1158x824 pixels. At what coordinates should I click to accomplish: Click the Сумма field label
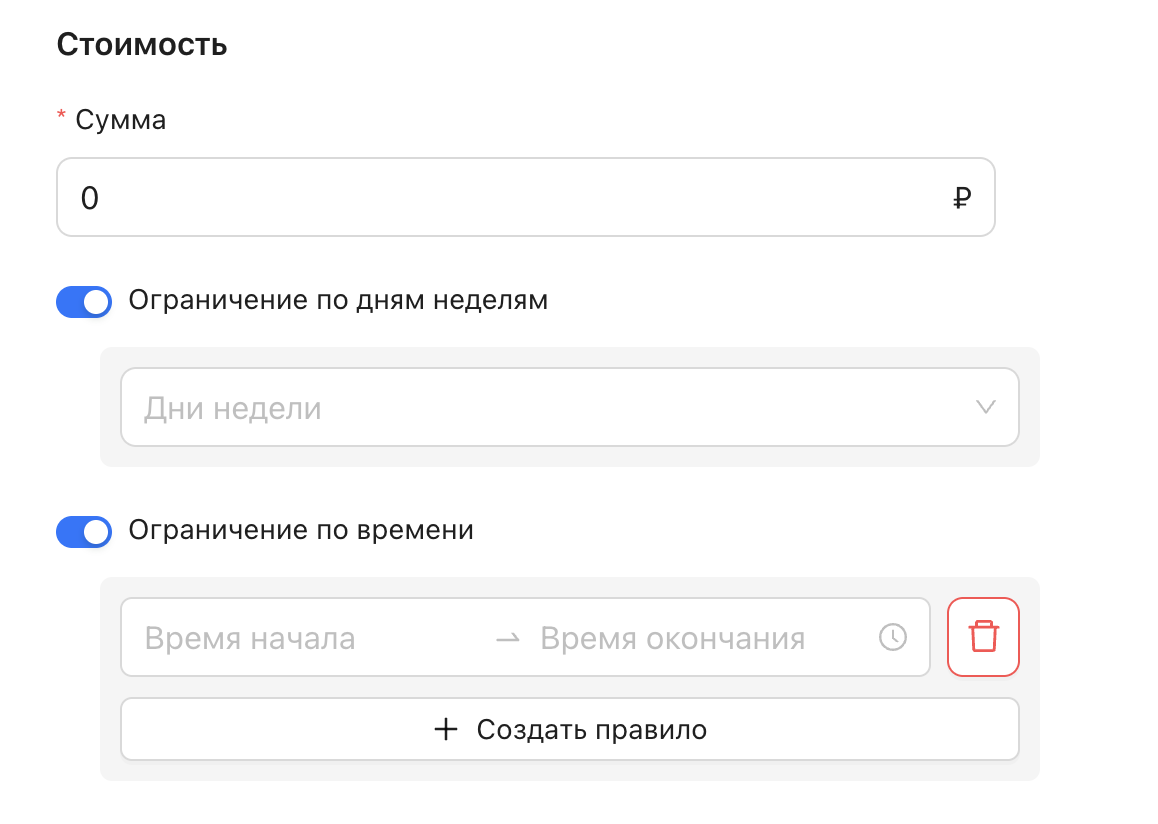point(121,121)
